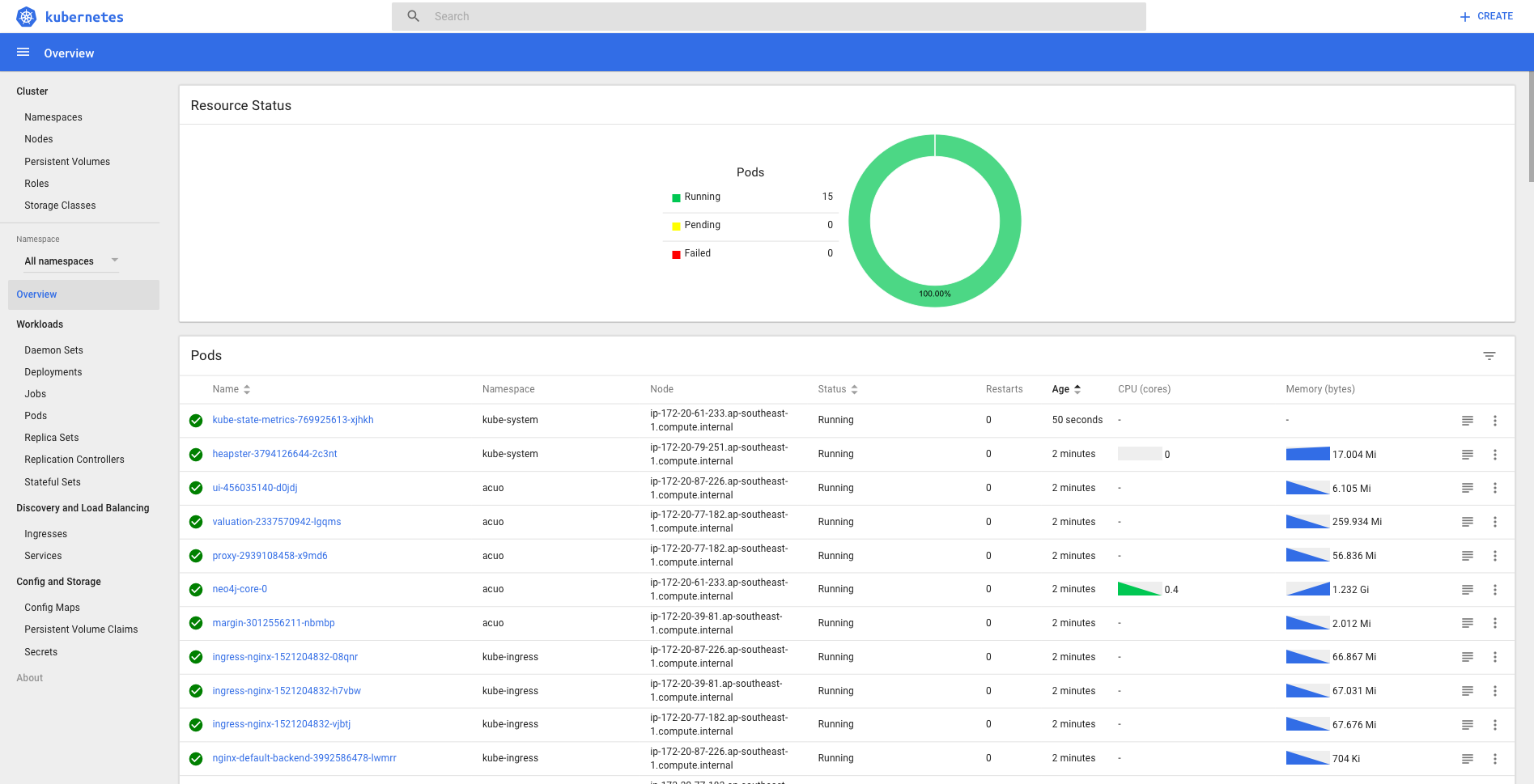The image size is (1534, 784).
Task: Sort pods by Age column
Action: point(1066,389)
